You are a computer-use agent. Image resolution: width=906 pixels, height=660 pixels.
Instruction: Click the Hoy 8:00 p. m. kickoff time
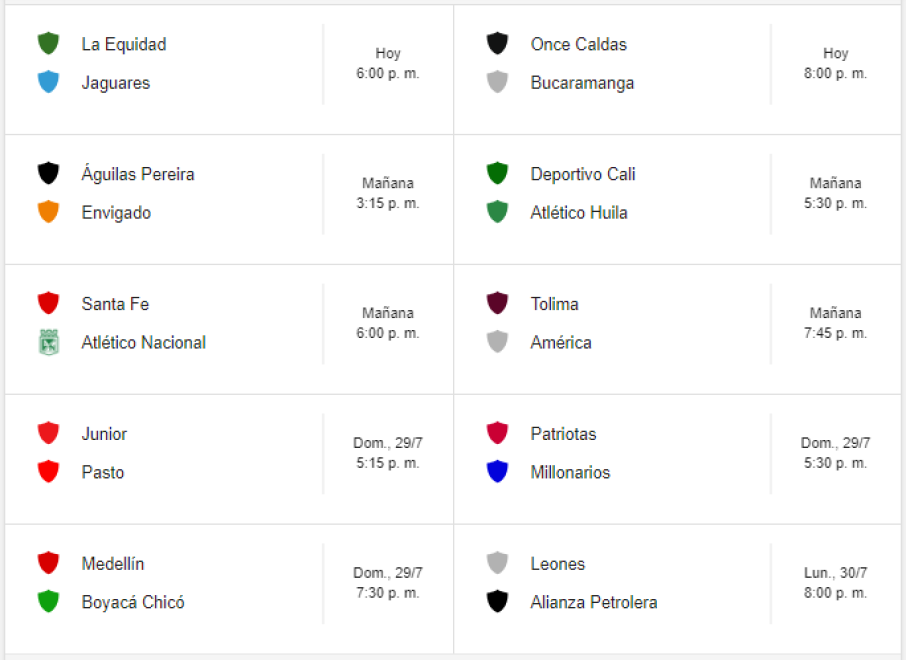835,63
